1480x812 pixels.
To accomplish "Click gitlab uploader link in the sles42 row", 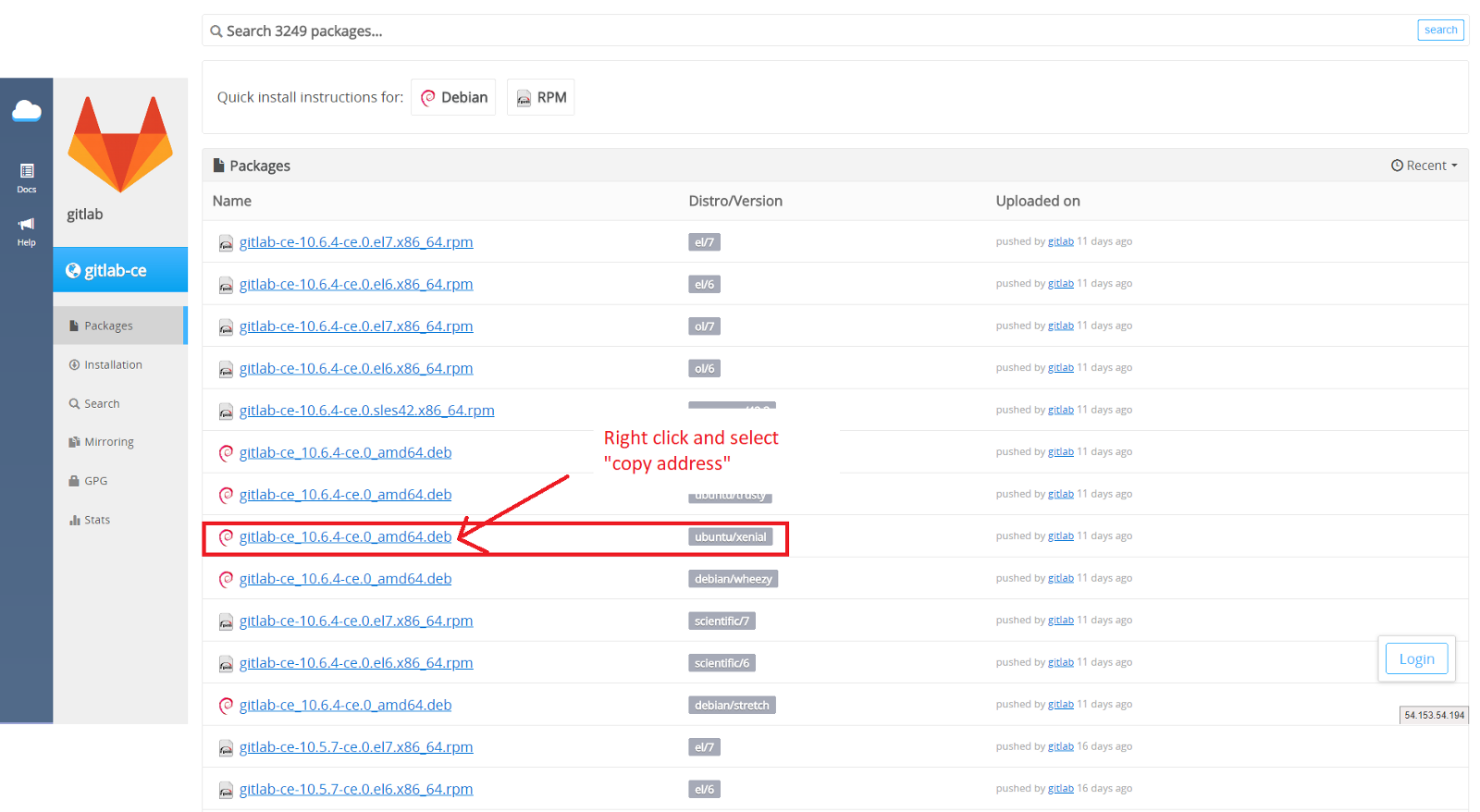I will tap(1061, 411).
